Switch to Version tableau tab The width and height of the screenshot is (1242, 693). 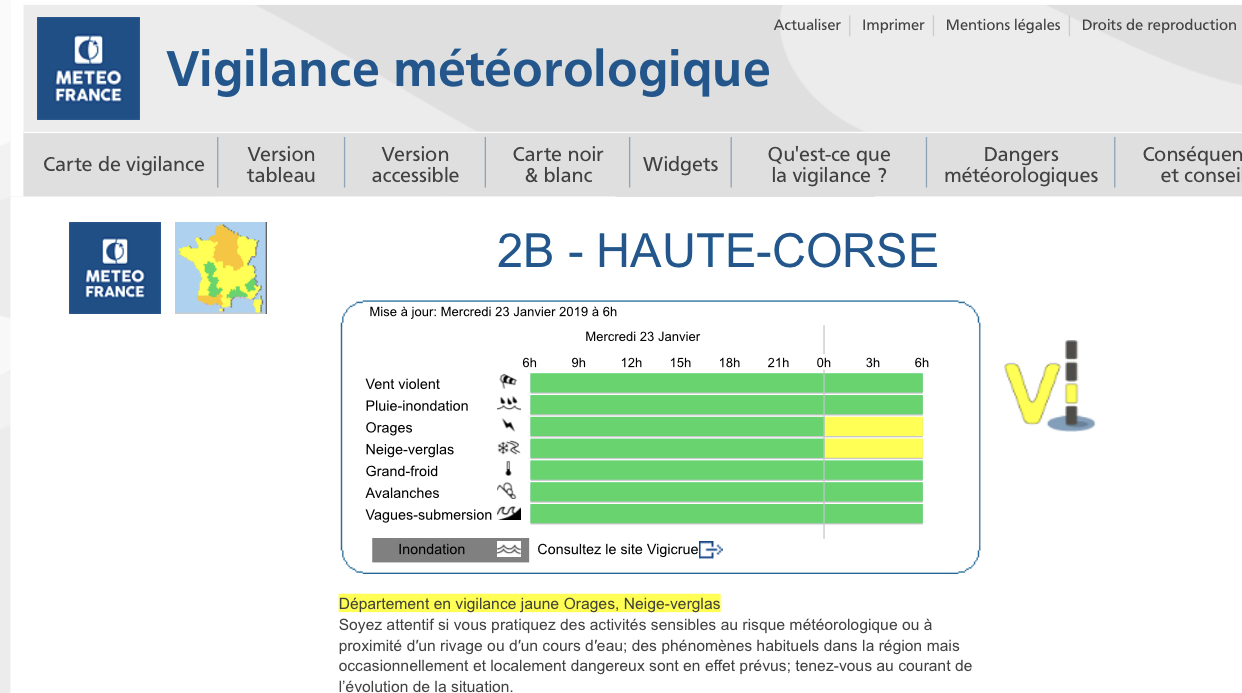pyautogui.click(x=281, y=164)
